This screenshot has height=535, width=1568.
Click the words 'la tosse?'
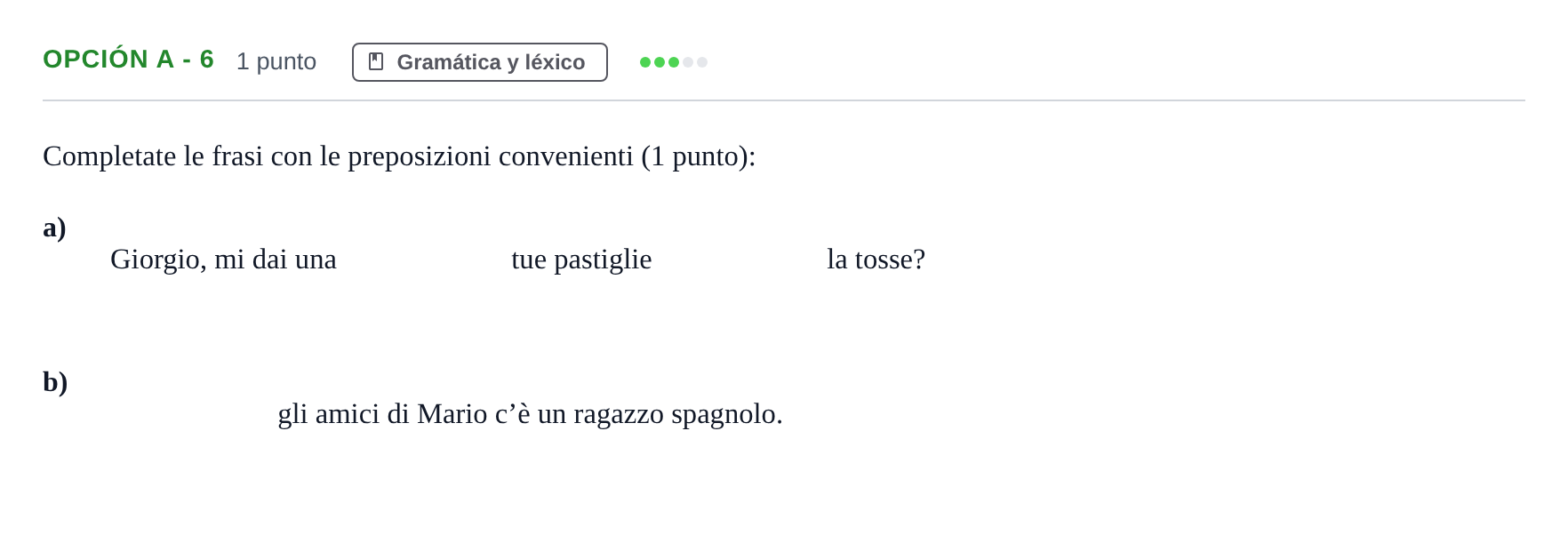876,260
